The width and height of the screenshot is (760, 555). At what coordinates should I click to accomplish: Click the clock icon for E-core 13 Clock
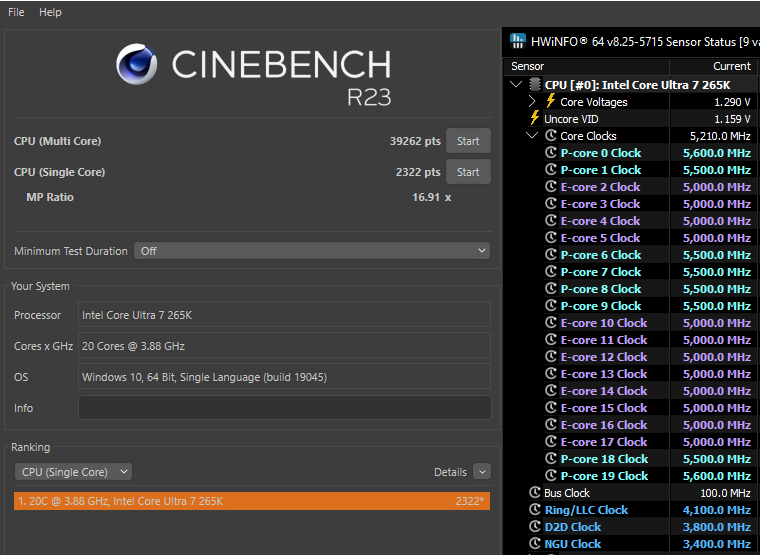(x=550, y=373)
